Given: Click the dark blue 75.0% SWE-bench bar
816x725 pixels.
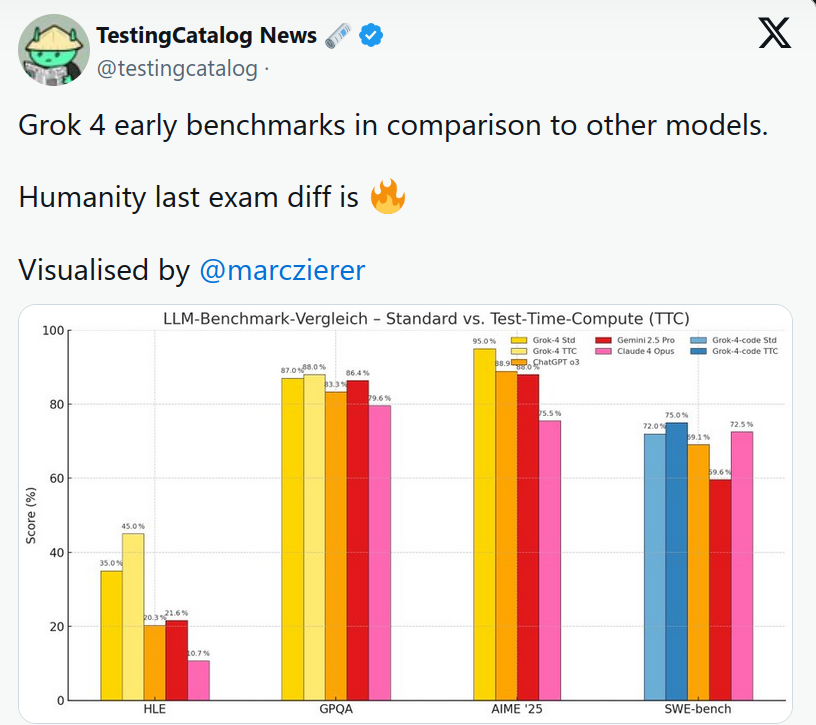Looking at the screenshot, I should (677, 561).
